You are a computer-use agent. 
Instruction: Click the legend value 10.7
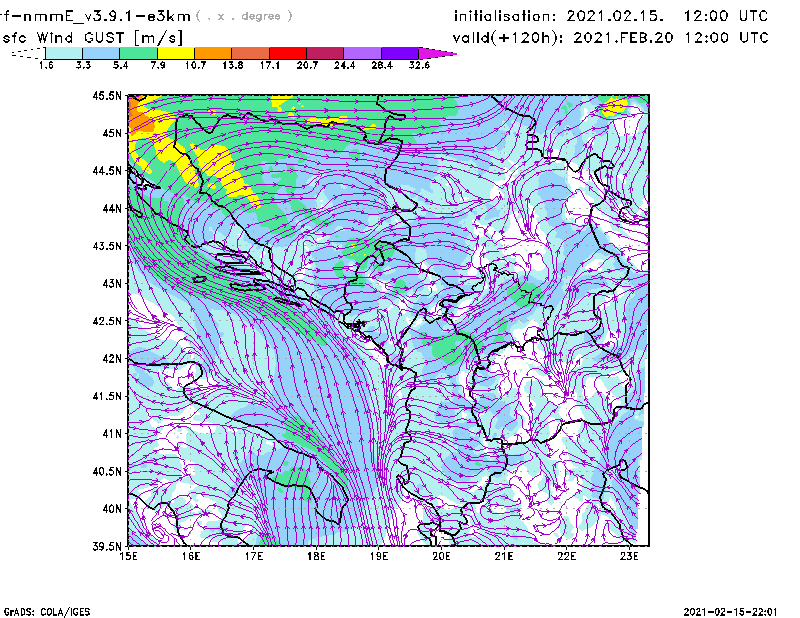tap(195, 65)
